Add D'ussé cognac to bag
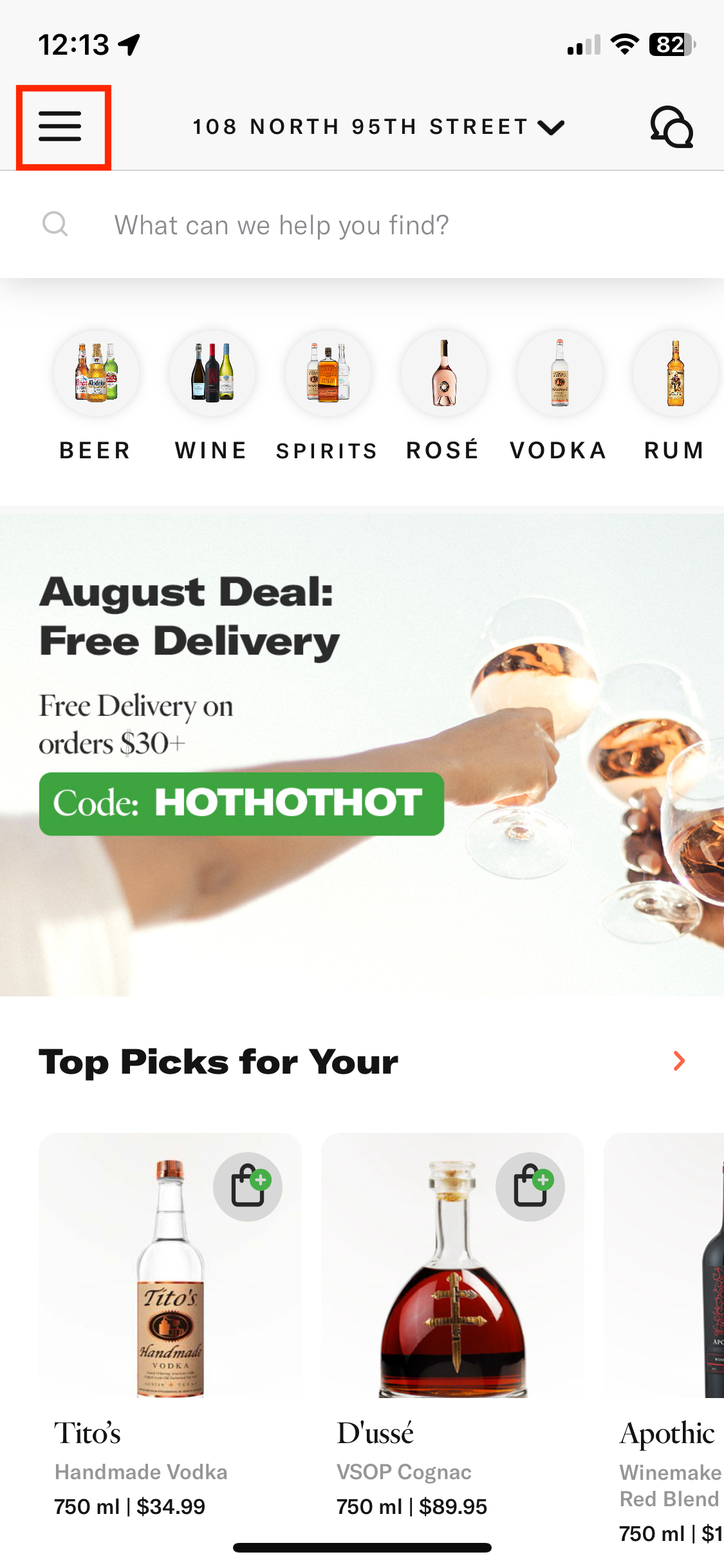 click(x=530, y=1186)
